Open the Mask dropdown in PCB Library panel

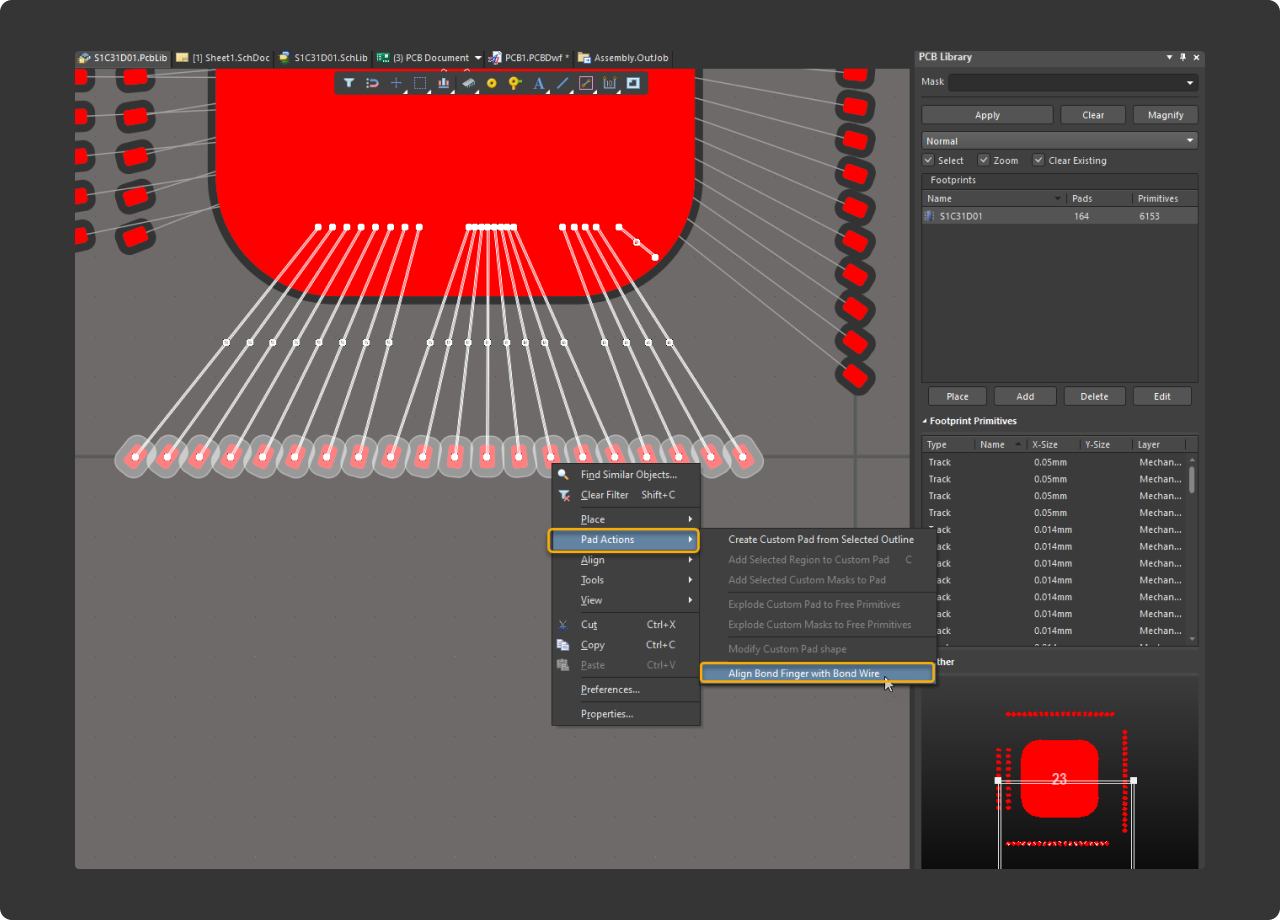(x=1191, y=82)
